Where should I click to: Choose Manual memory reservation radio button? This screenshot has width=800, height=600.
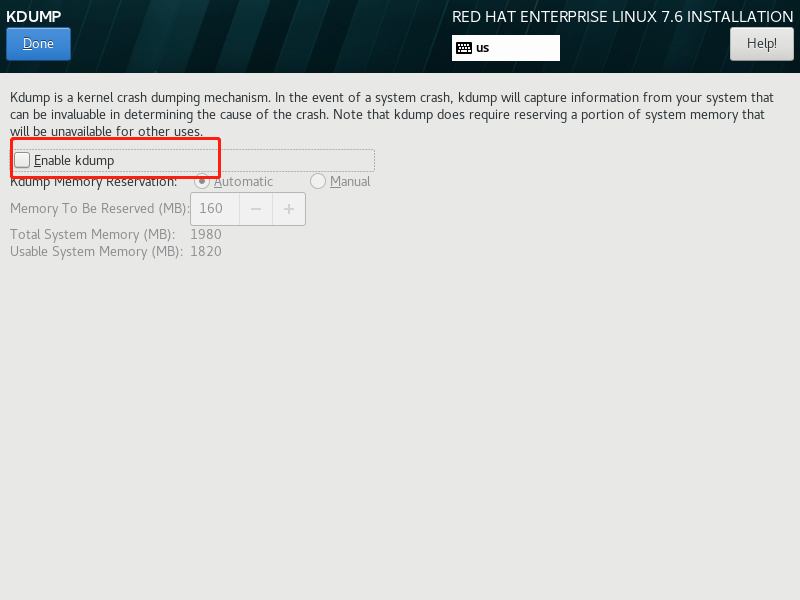pyautogui.click(x=318, y=181)
